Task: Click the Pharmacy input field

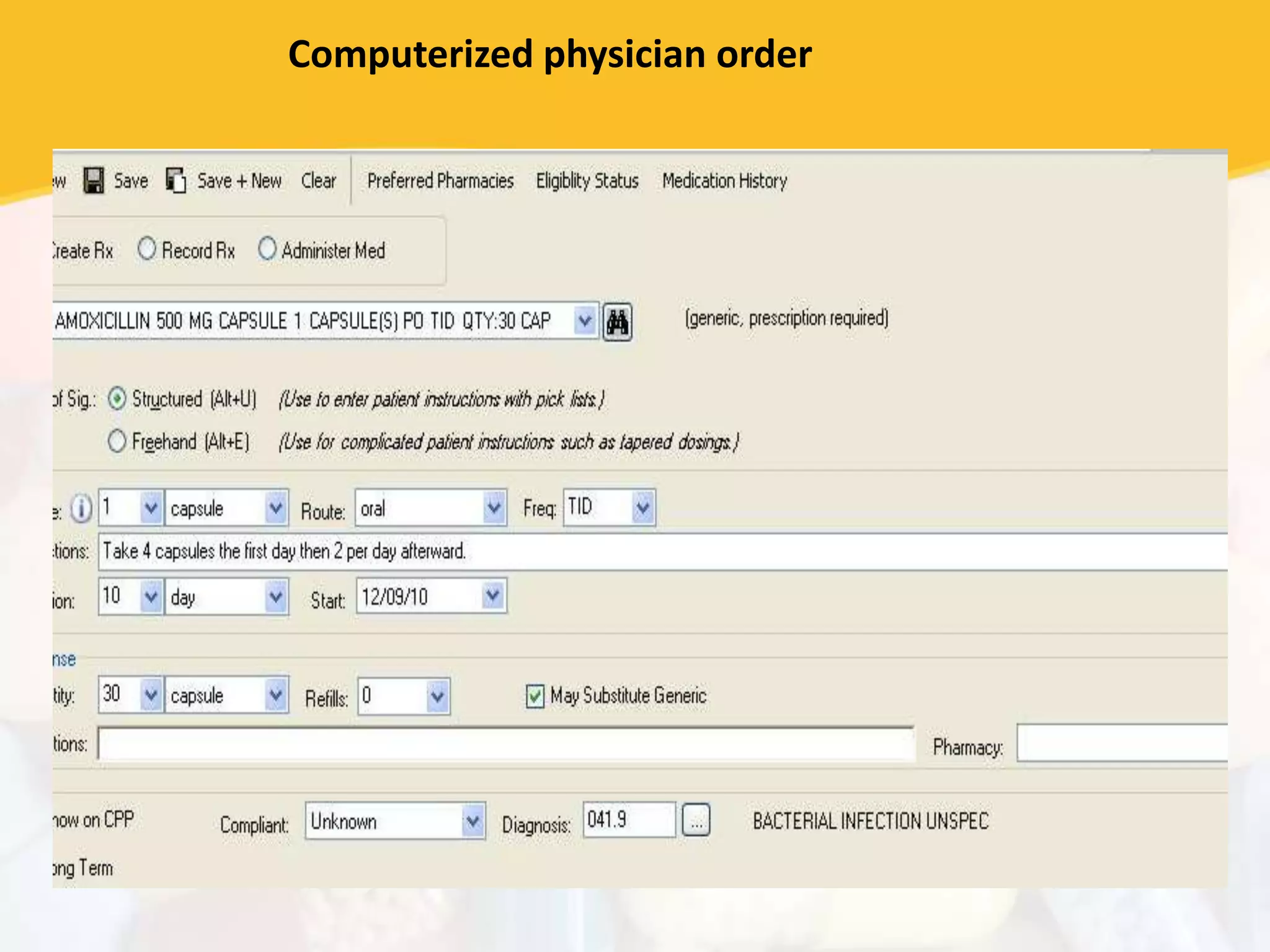Action: coord(1122,744)
